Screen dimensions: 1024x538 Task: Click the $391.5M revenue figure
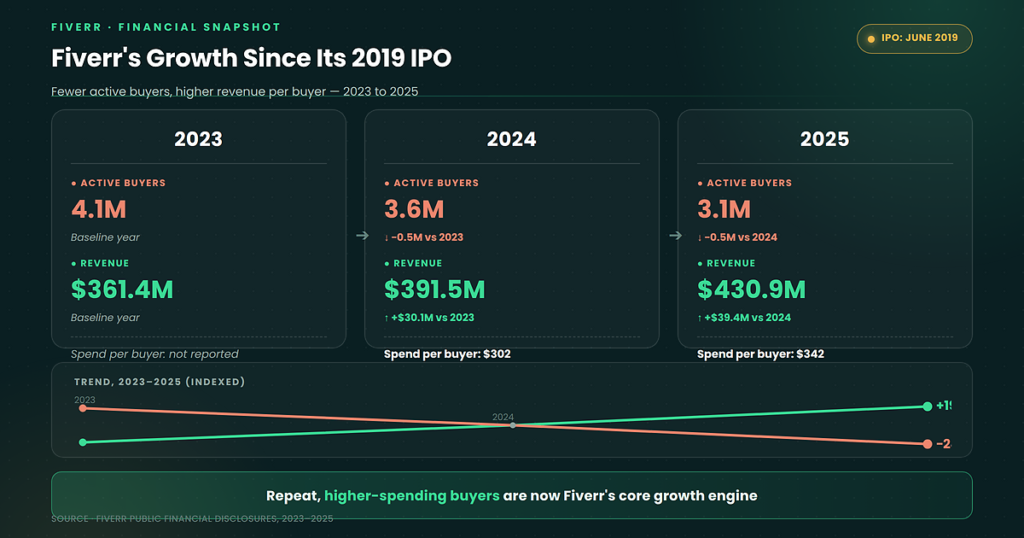[434, 289]
